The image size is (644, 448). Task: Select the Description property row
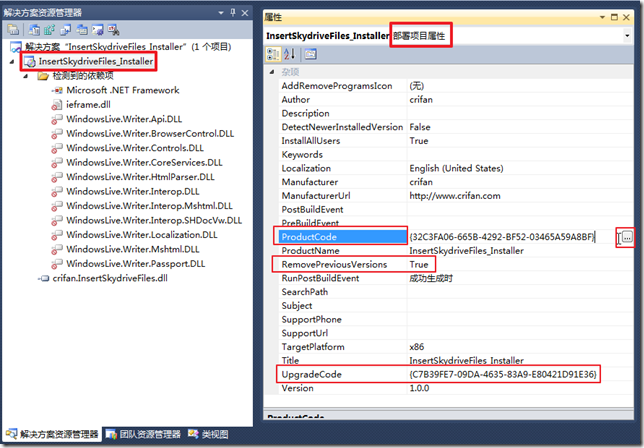click(x=456, y=113)
